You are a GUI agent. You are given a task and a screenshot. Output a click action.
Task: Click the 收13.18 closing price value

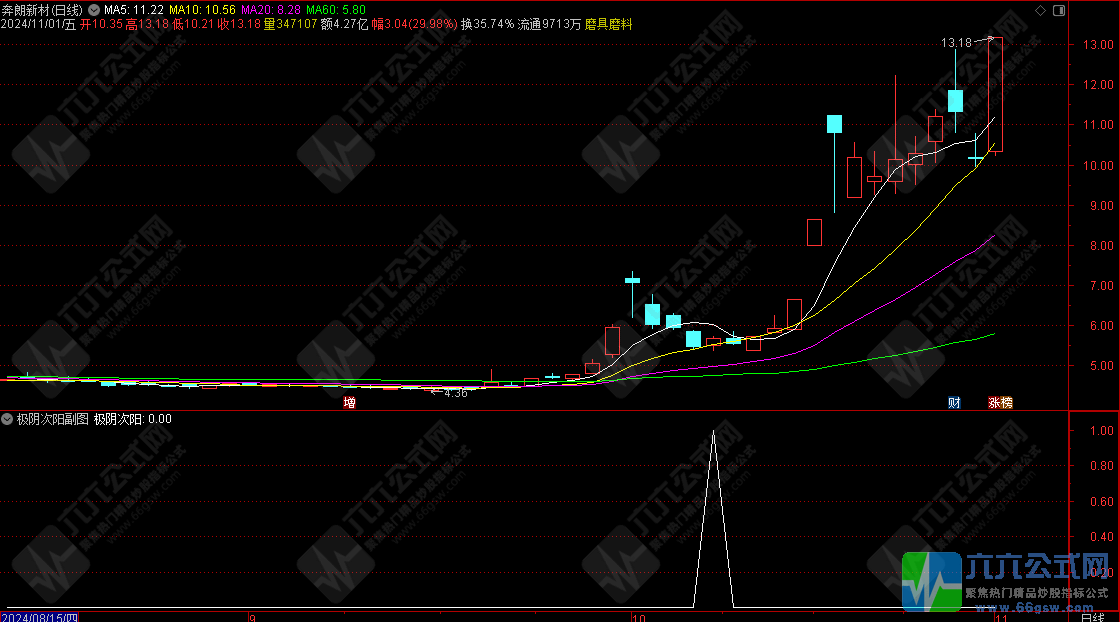(x=239, y=24)
